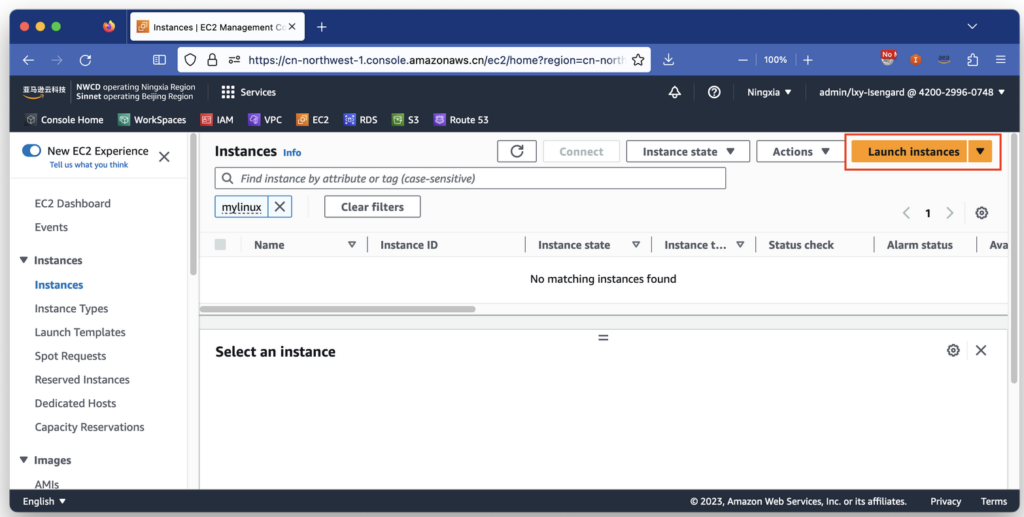Open the AWS help question-mark icon
Screen dimensions: 1024x517
(714, 92)
